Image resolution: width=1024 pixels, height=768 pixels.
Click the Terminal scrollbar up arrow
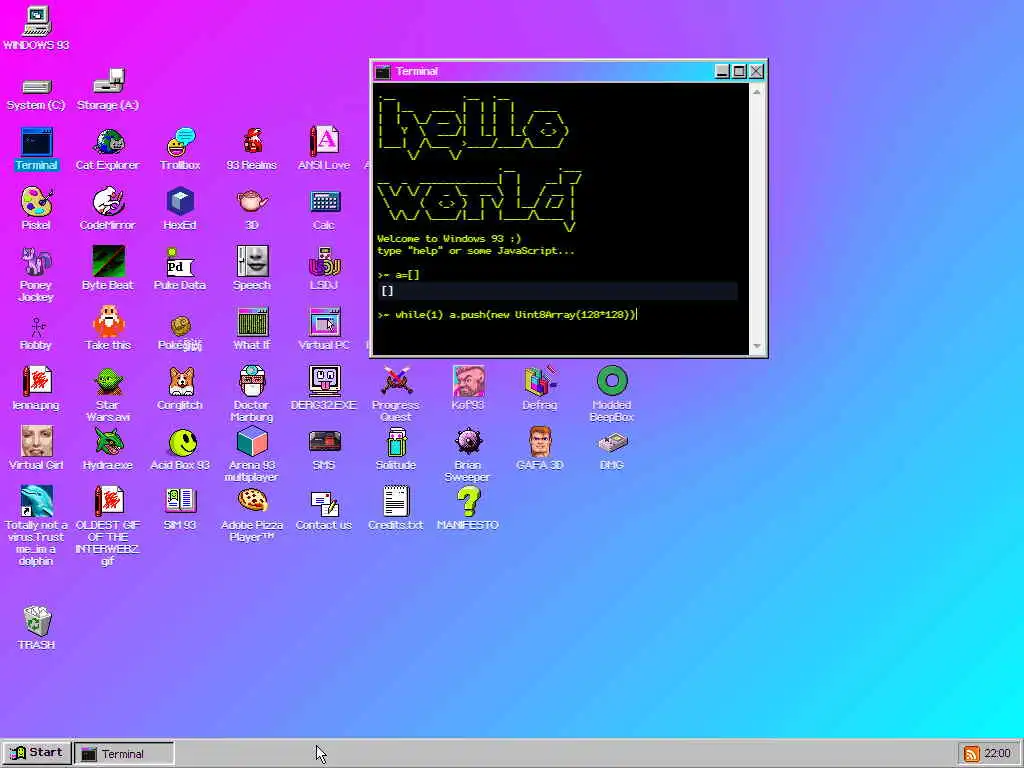tap(757, 92)
